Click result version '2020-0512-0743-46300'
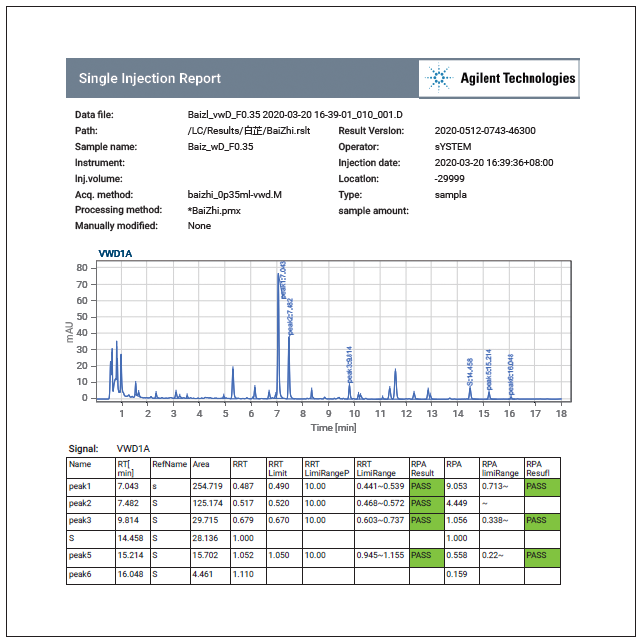This screenshot has width=641, height=642. click(485, 131)
